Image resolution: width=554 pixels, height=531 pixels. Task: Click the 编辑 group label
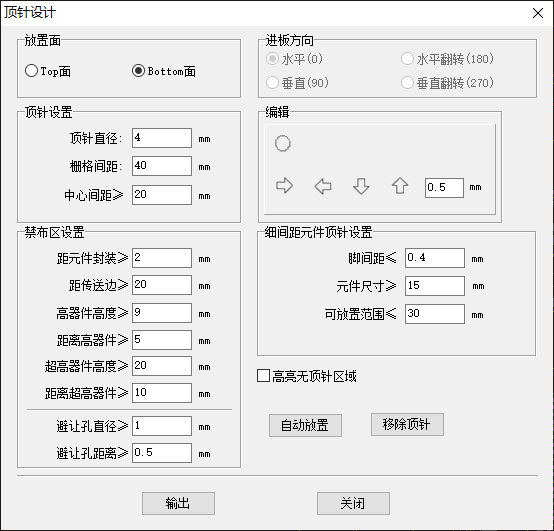click(277, 112)
